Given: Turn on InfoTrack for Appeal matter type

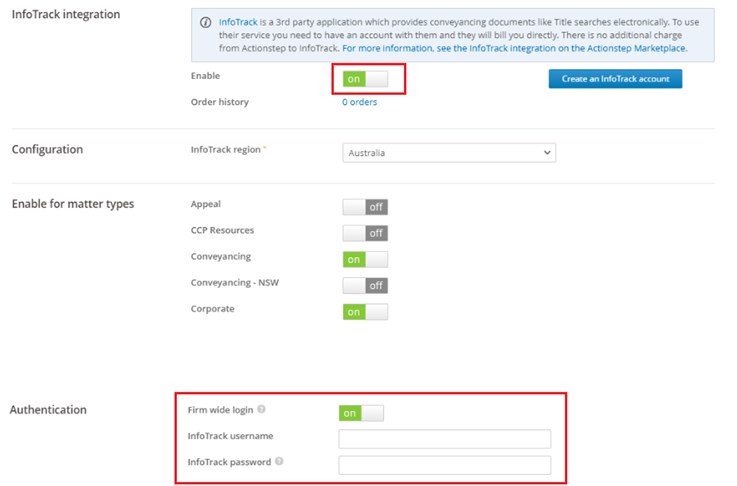Looking at the screenshot, I should pos(365,207).
